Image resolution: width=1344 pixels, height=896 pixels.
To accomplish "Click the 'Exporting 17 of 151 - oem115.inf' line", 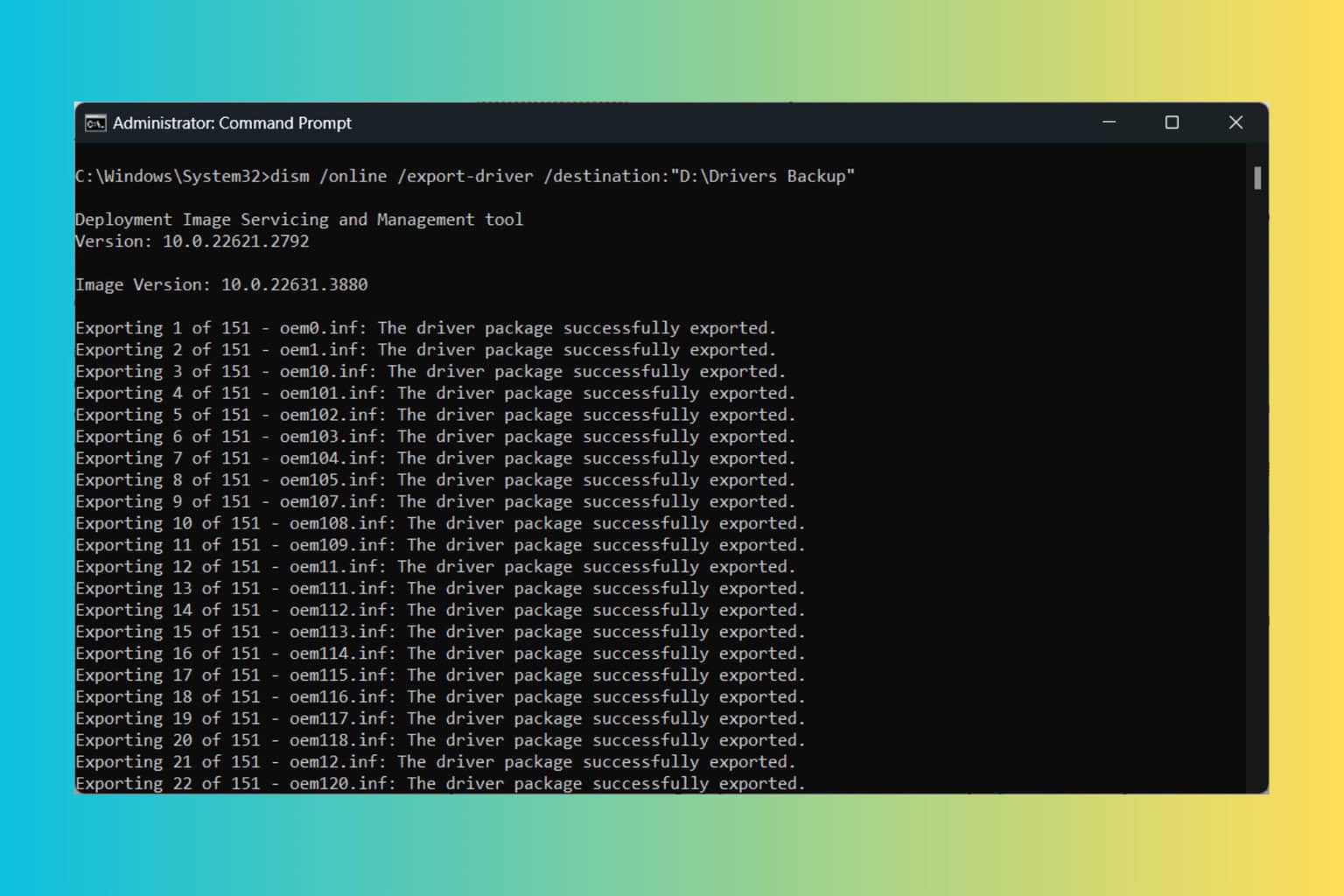I will coord(440,675).
